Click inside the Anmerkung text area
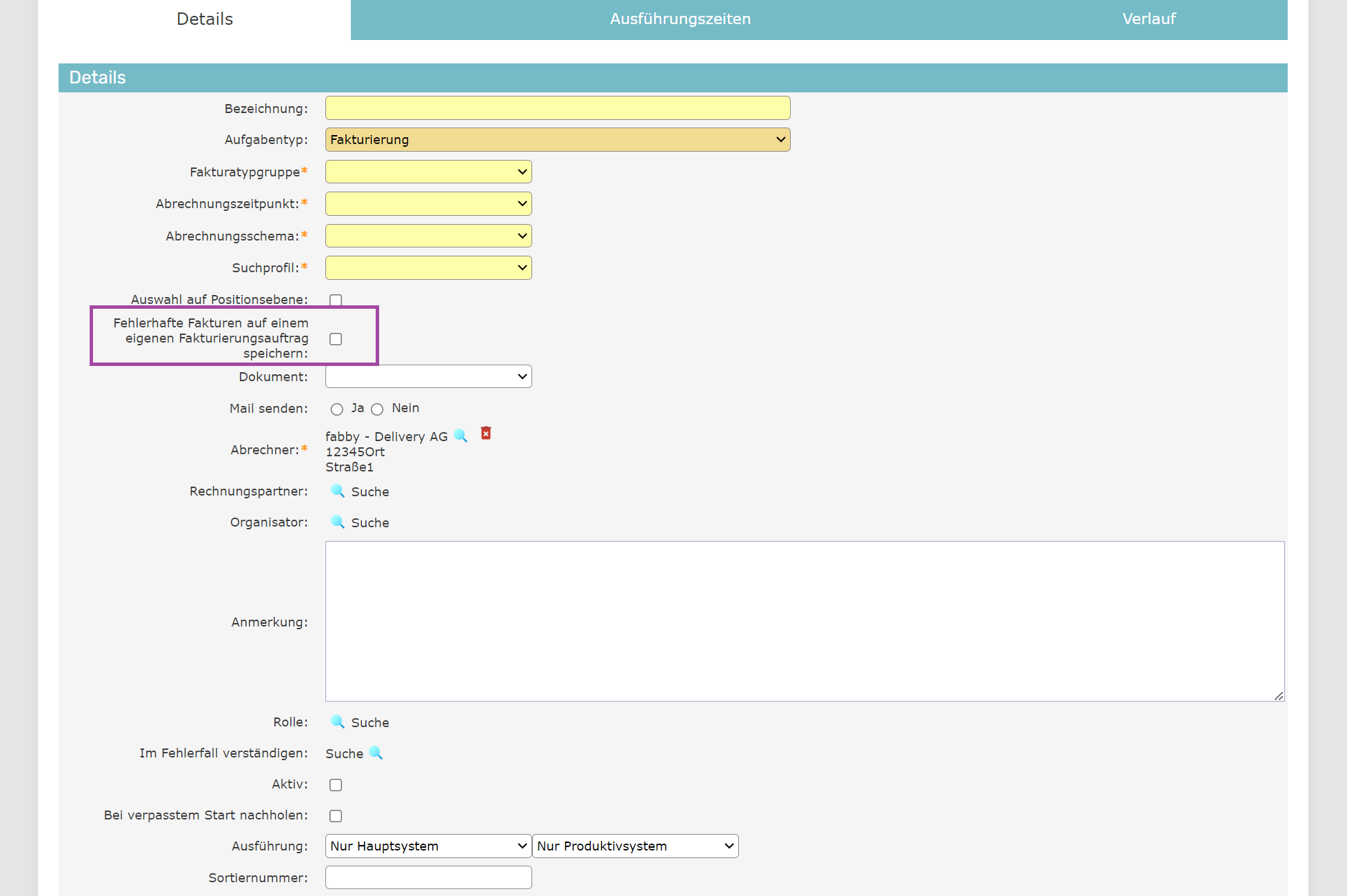 pyautogui.click(x=804, y=621)
